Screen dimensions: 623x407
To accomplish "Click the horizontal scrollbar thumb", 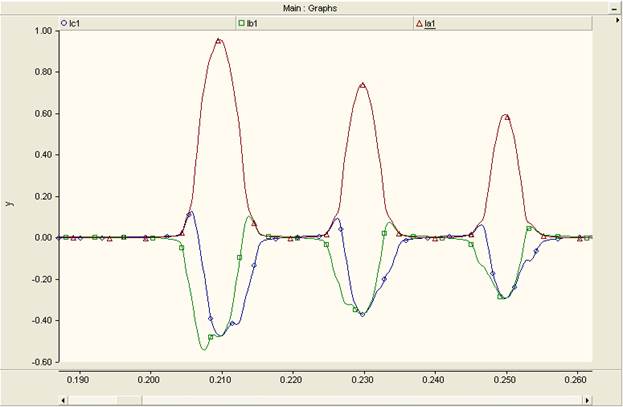I will tap(130, 400).
